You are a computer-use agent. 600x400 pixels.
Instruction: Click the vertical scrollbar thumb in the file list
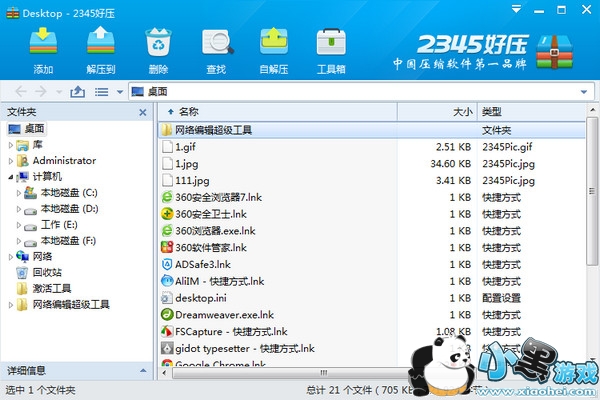tap(592, 191)
